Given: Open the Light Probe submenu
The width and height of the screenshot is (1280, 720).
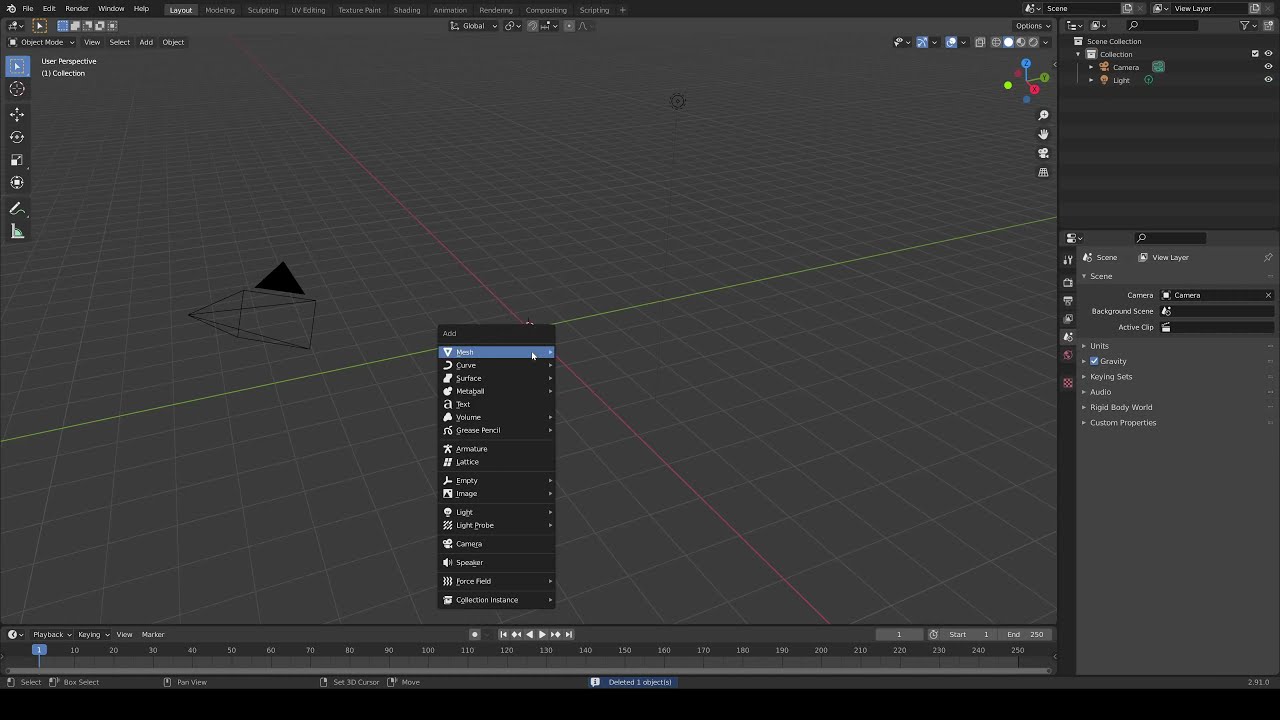Looking at the screenshot, I should tap(497, 525).
